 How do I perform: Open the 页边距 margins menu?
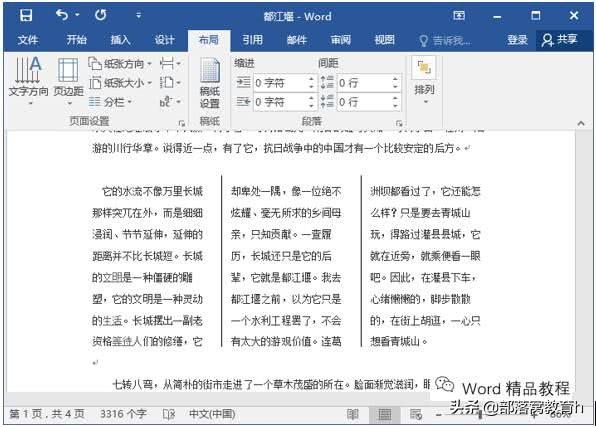click(68, 81)
